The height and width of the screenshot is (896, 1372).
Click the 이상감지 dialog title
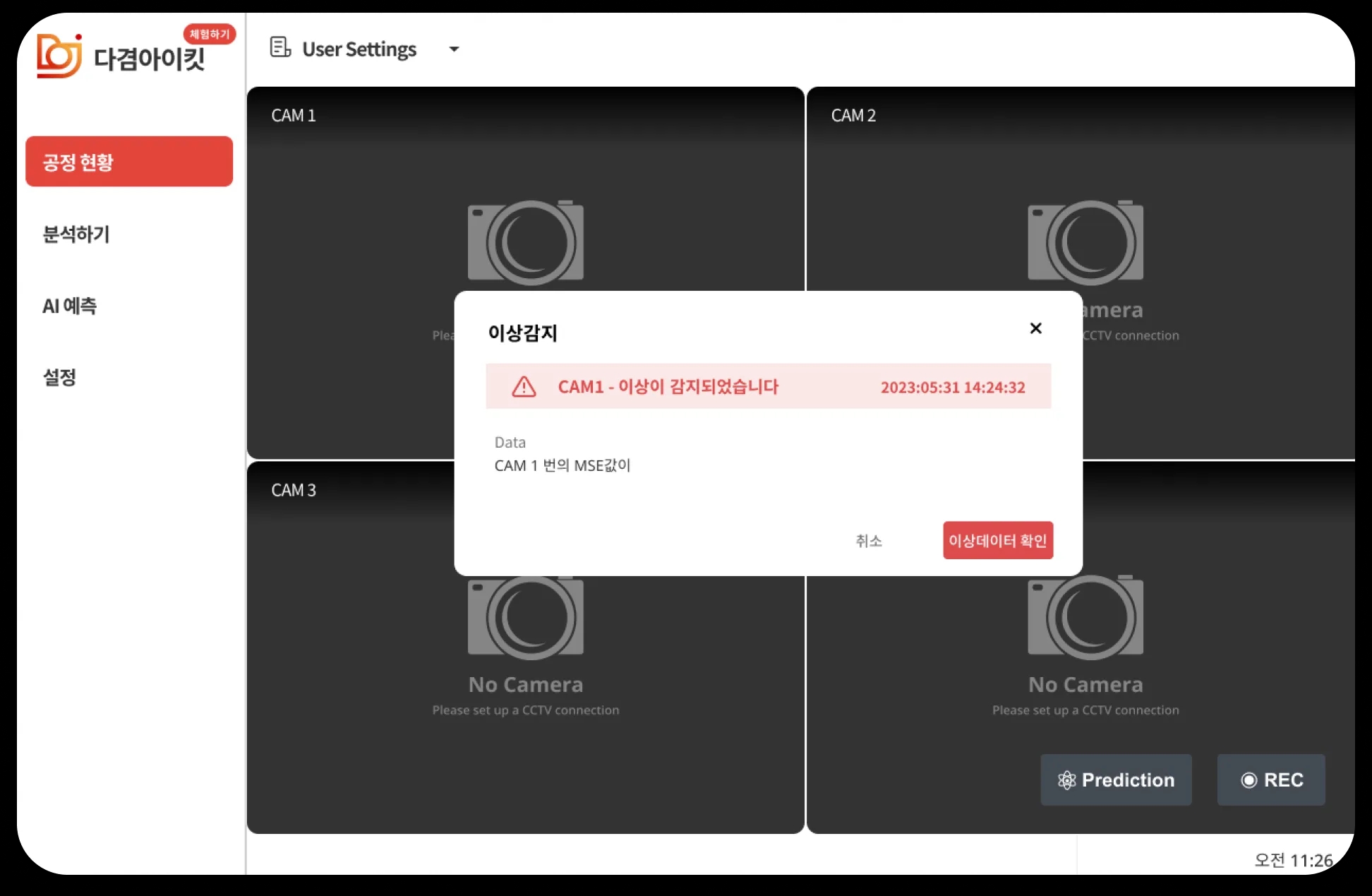pos(522,333)
